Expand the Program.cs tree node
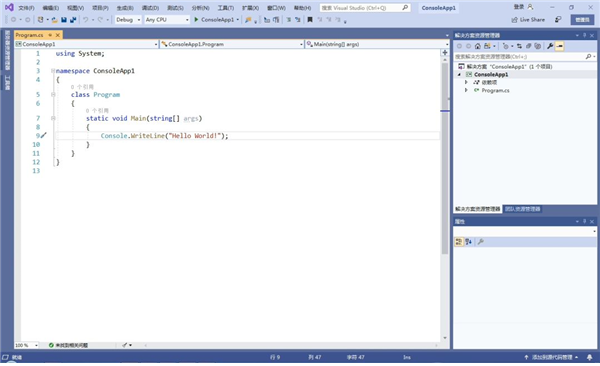The height and width of the screenshot is (366, 600). click(x=466, y=90)
